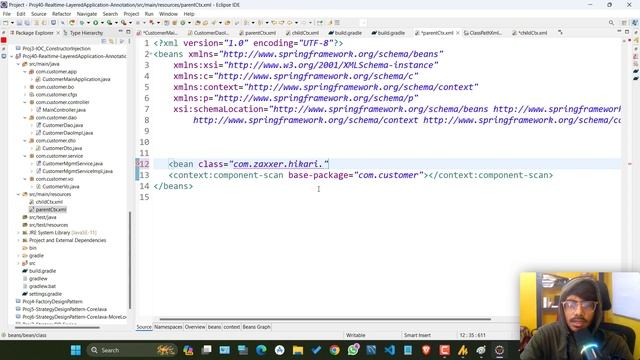
Task: Click the Eclipse icon in taskbar
Action: [x=500, y=350]
